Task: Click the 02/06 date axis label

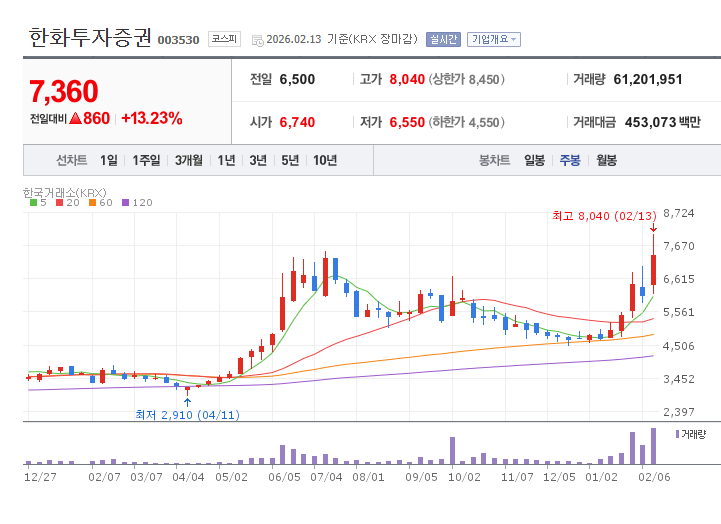Action: 654,477
